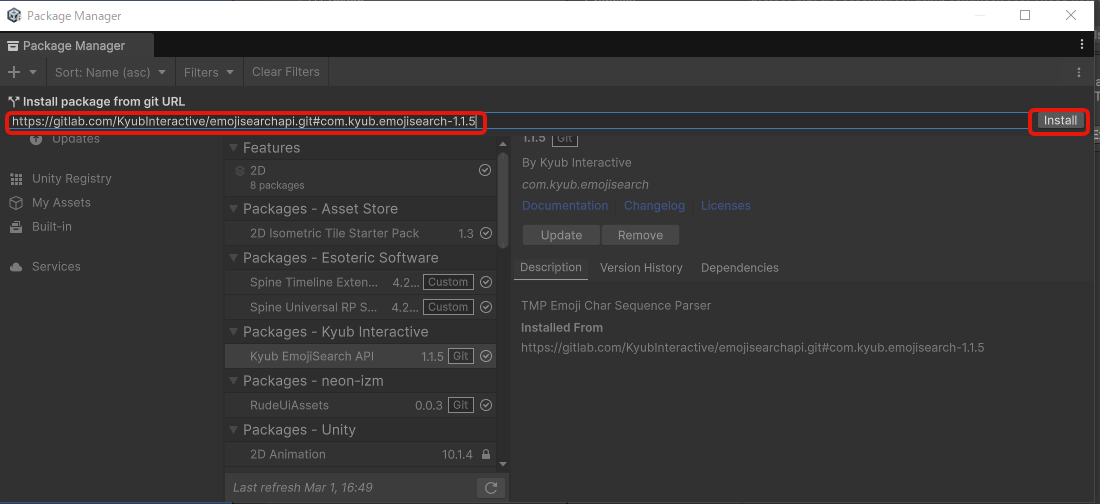Image resolution: width=1100 pixels, height=504 pixels.
Task: Click the plus add package icon
Action: click(13, 72)
